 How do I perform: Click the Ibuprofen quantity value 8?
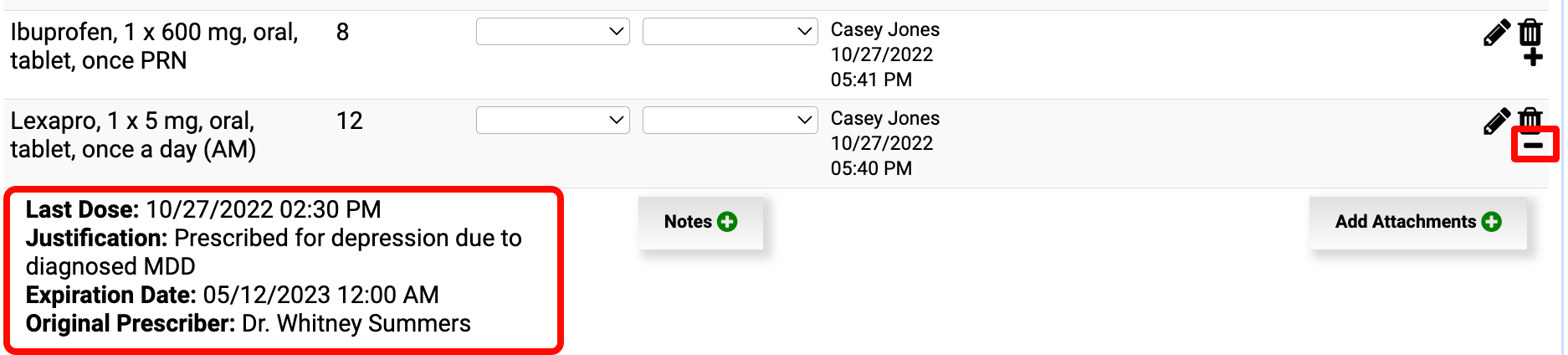tap(342, 32)
